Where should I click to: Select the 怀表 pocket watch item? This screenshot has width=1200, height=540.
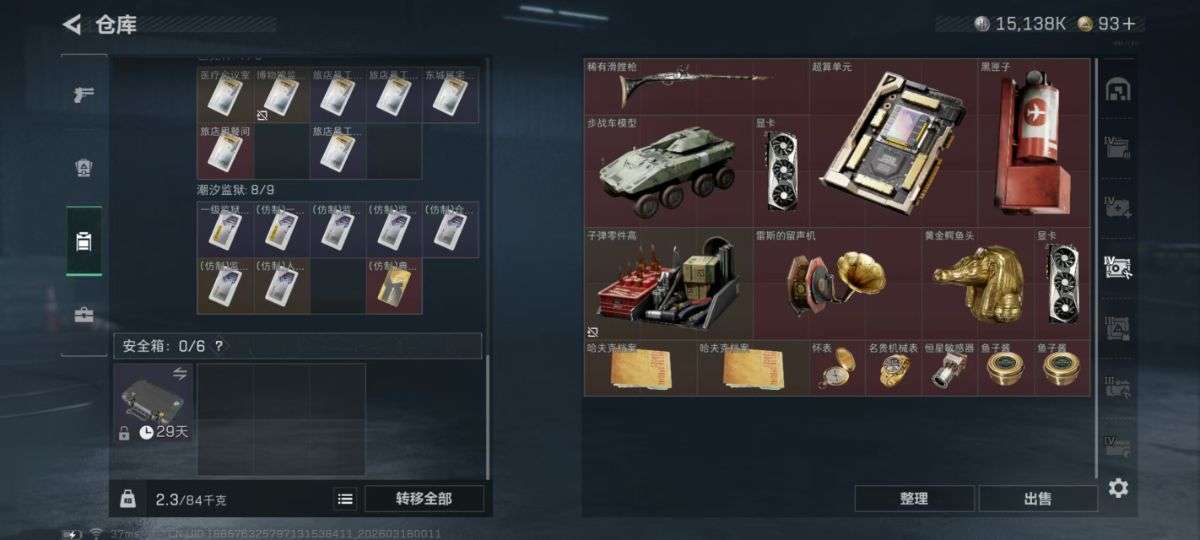coord(837,368)
